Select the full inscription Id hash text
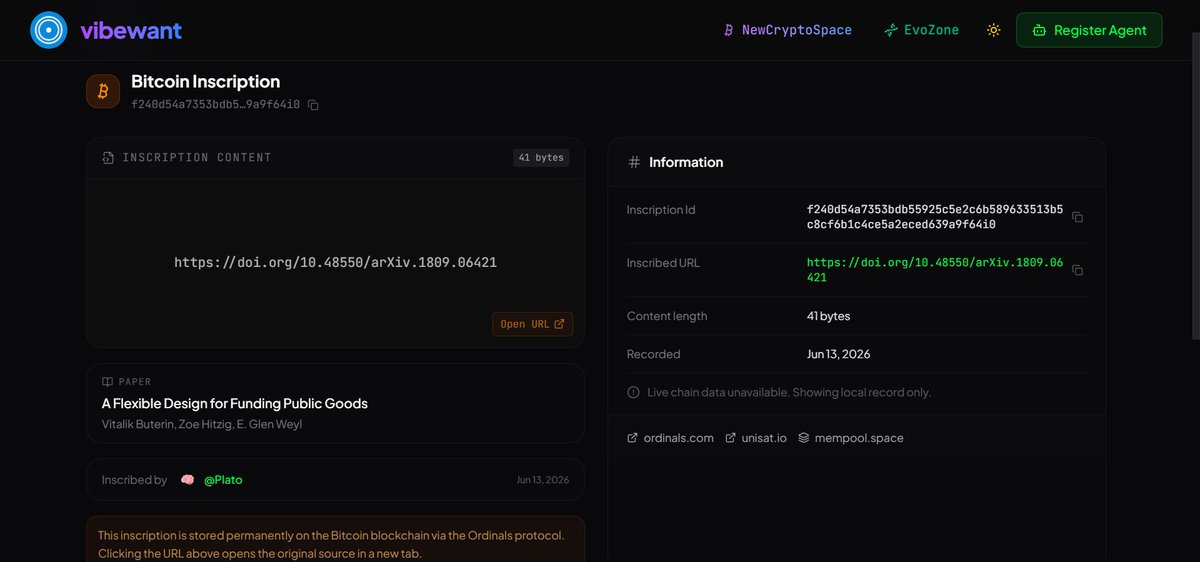The image size is (1200, 562). pyautogui.click(x=935, y=217)
